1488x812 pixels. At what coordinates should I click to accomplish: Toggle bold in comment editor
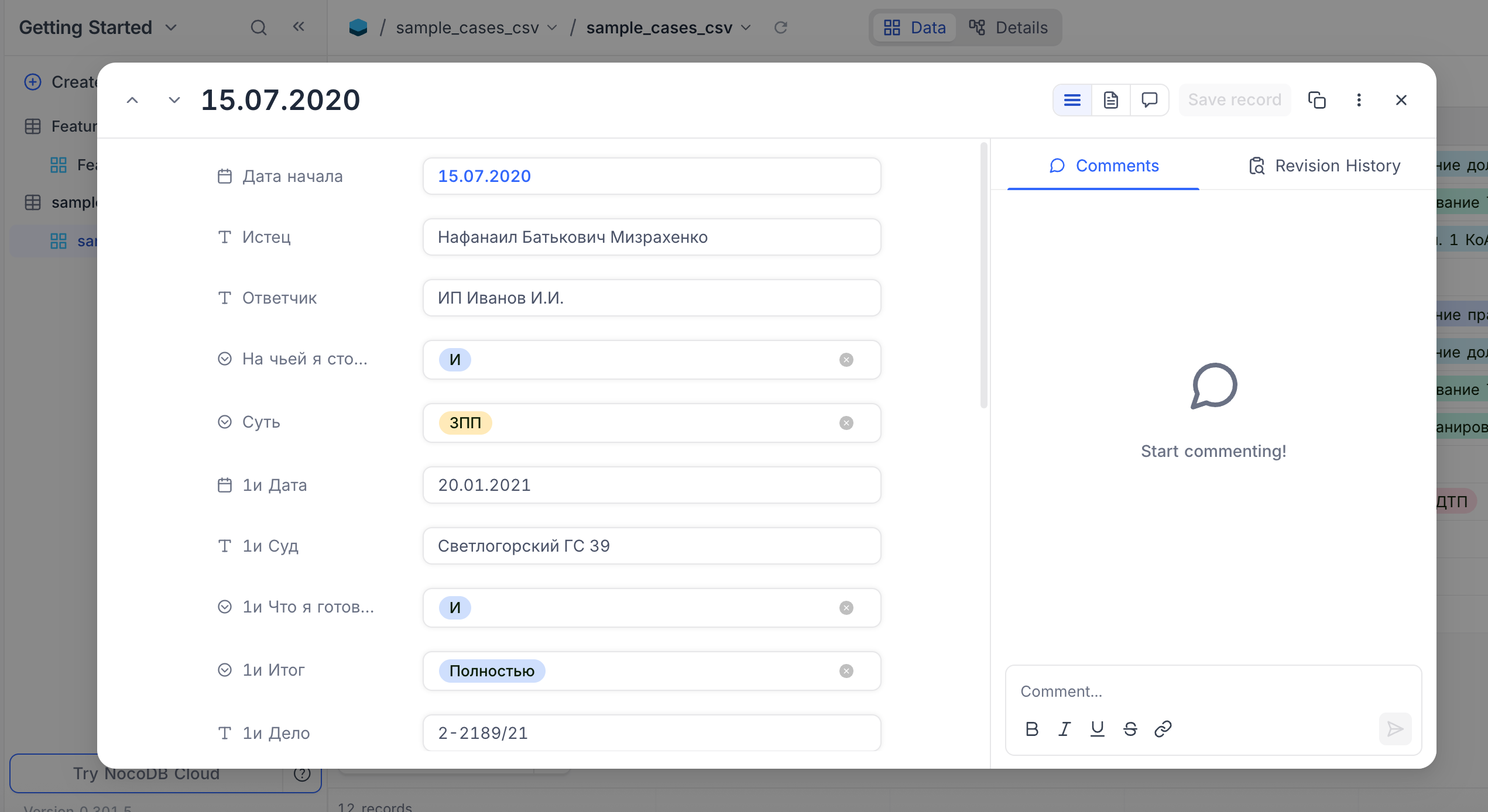pos(1032,729)
